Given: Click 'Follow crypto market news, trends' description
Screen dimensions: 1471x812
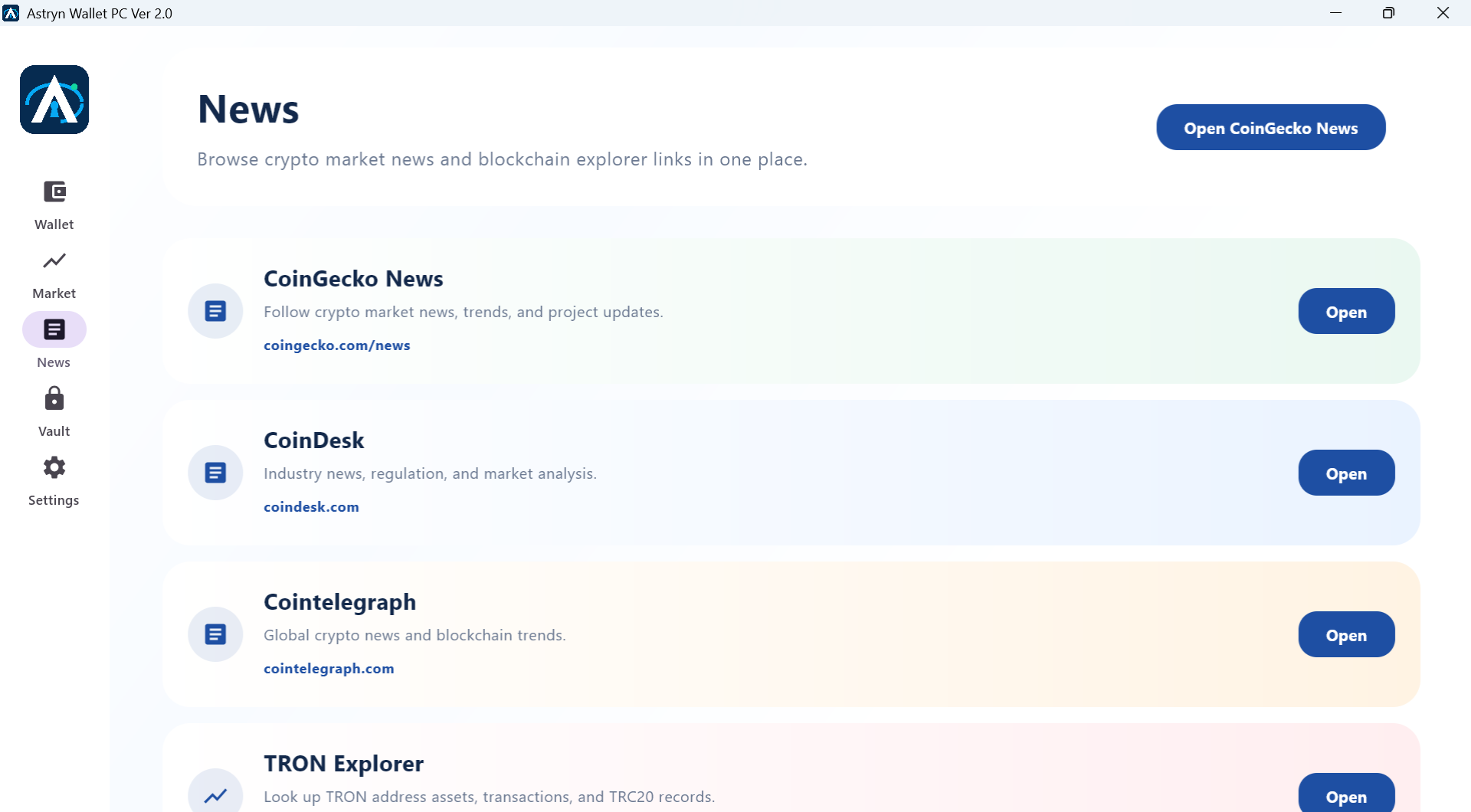Looking at the screenshot, I should (464, 312).
